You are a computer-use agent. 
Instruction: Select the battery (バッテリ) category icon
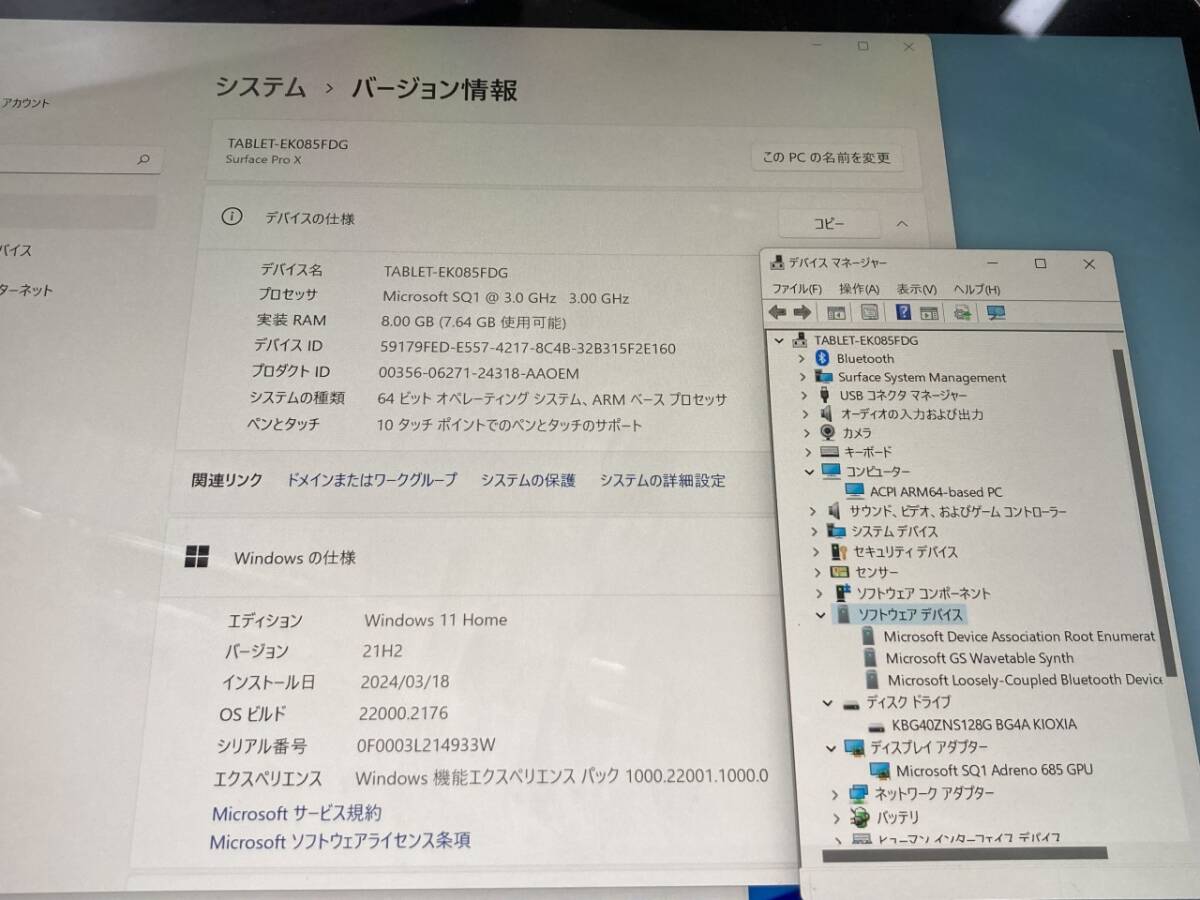(x=862, y=817)
